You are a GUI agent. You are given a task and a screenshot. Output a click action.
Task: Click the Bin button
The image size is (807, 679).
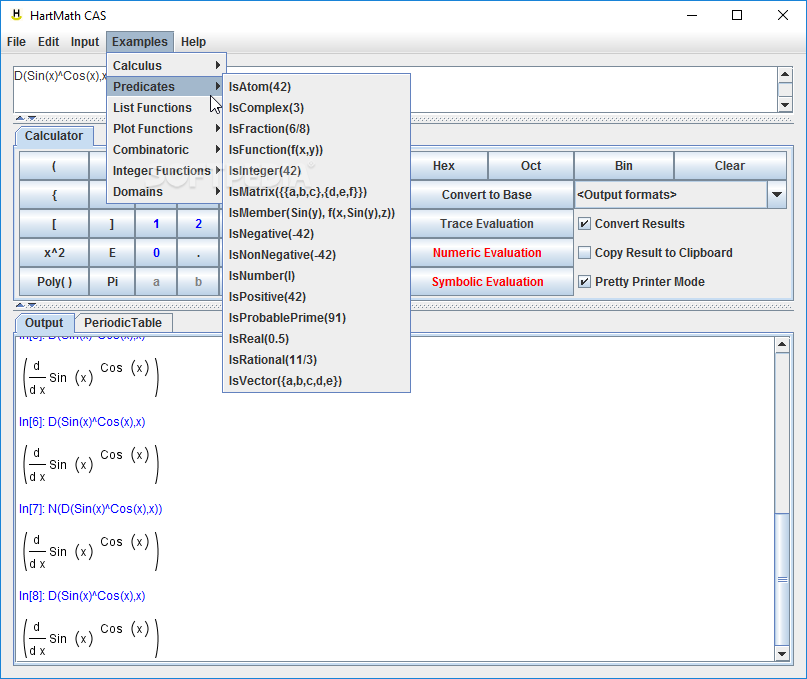tap(624, 166)
